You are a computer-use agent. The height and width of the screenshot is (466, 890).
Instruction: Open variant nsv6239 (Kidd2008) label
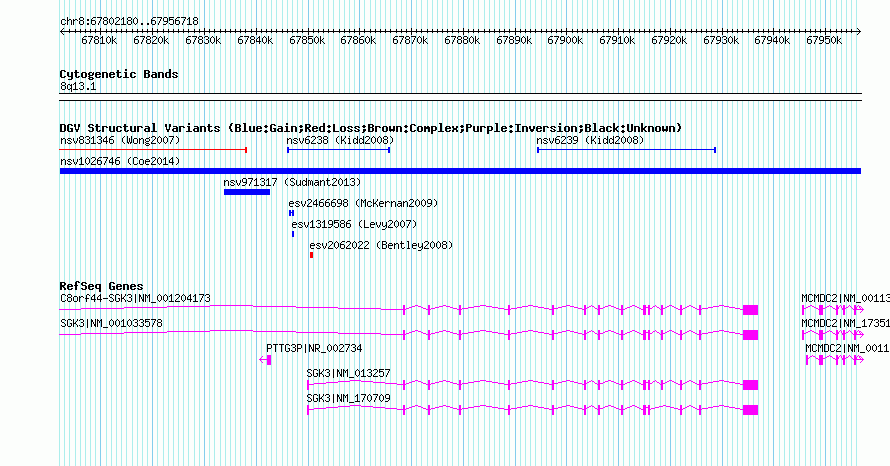point(590,140)
